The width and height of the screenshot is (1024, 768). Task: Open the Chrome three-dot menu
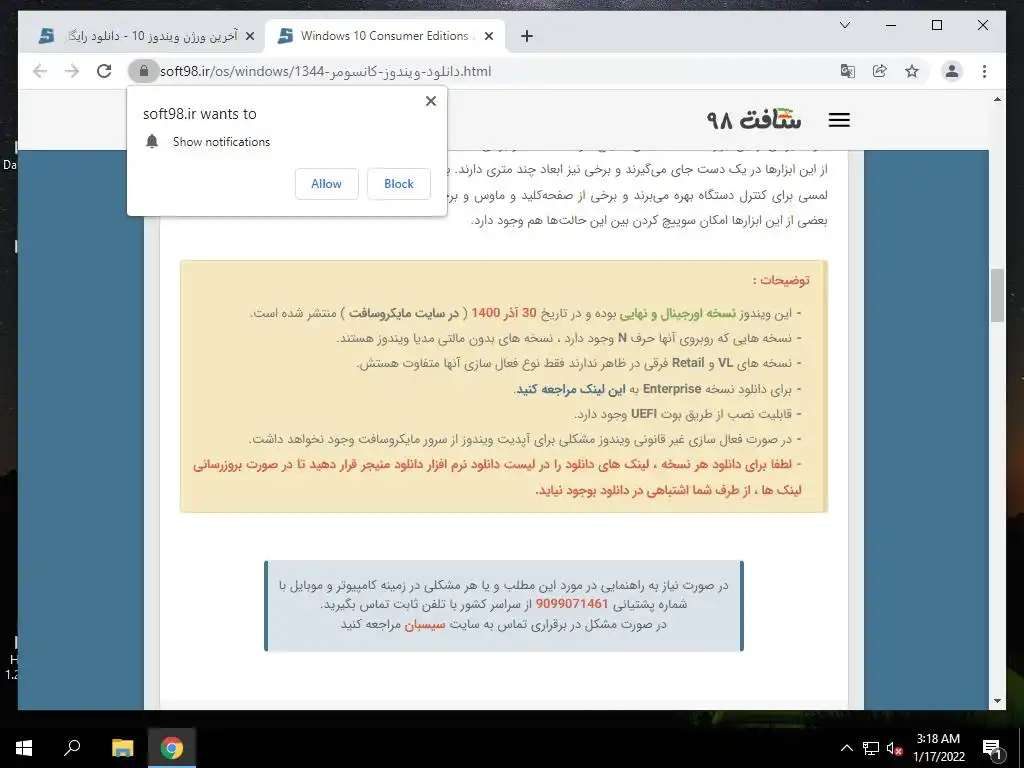pos(984,71)
